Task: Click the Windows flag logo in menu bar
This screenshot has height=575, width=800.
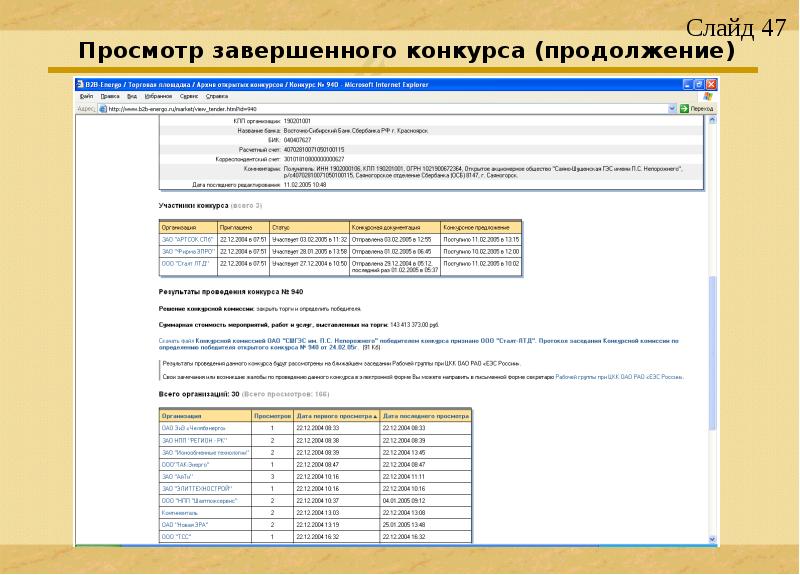Action: pyautogui.click(x=710, y=97)
